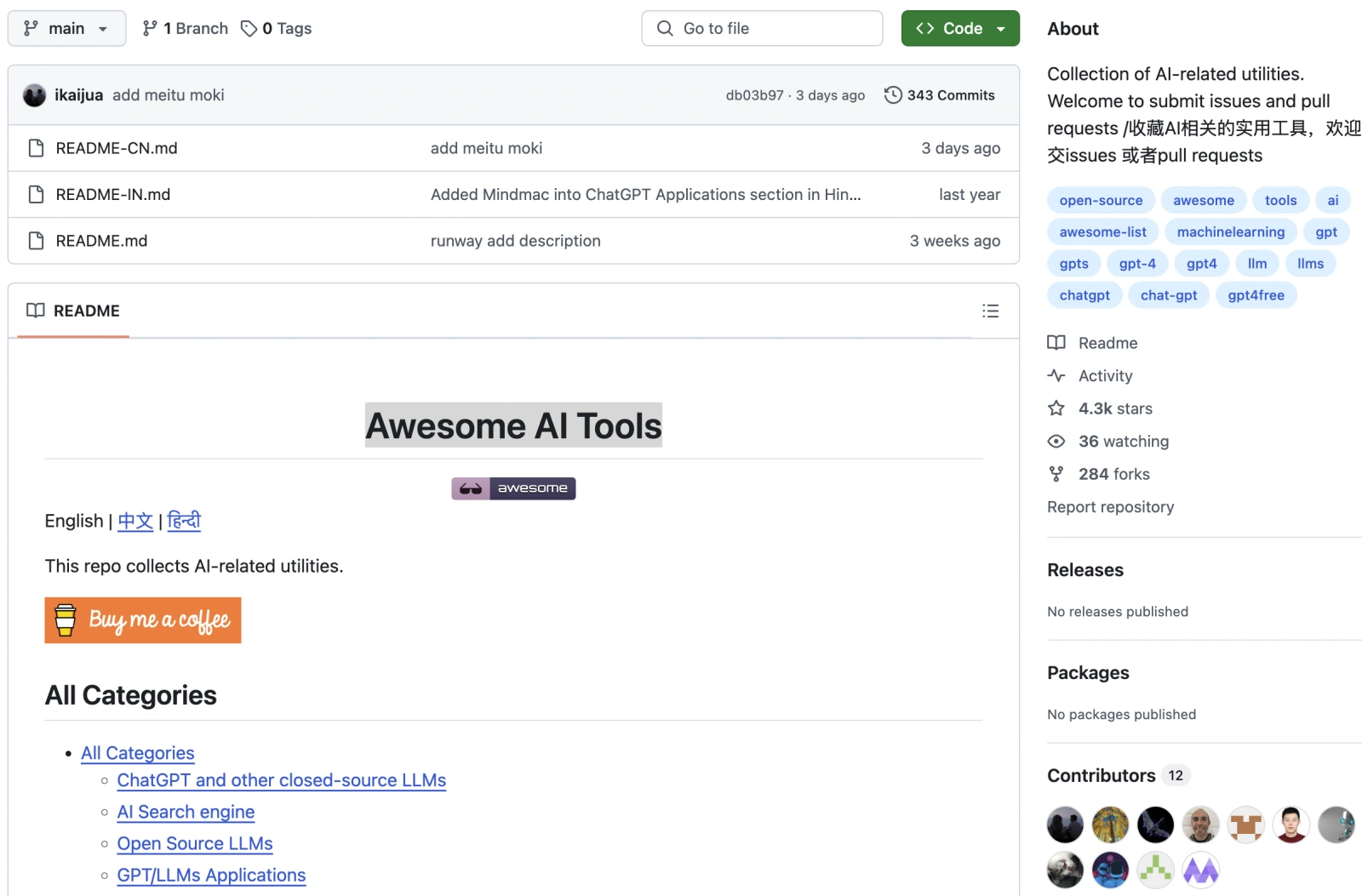Viewport: 1362px width, 896px height.
Task: Select the machinelearning topic tag
Action: click(x=1230, y=232)
